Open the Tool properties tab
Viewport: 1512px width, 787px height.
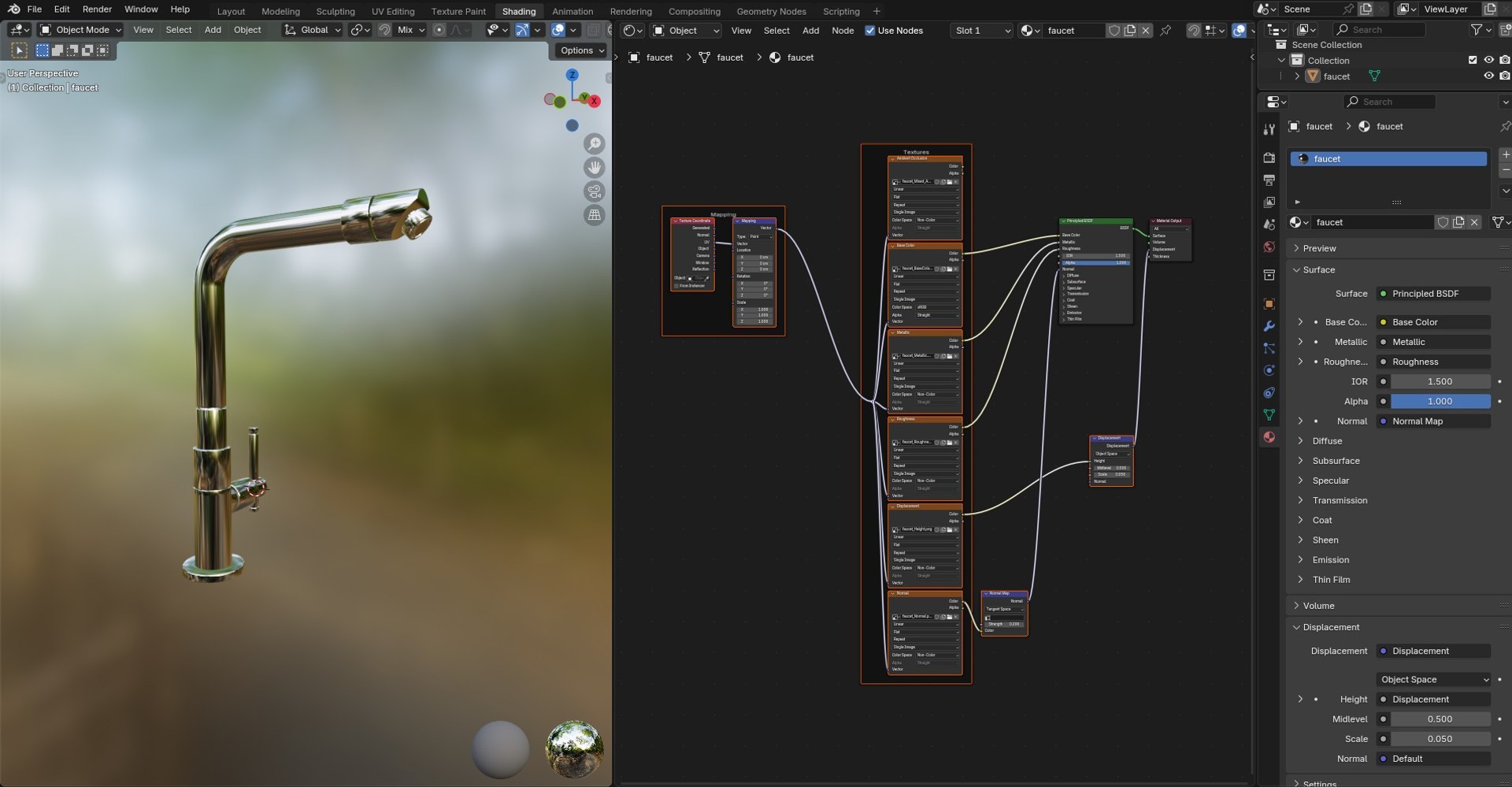click(x=1269, y=129)
